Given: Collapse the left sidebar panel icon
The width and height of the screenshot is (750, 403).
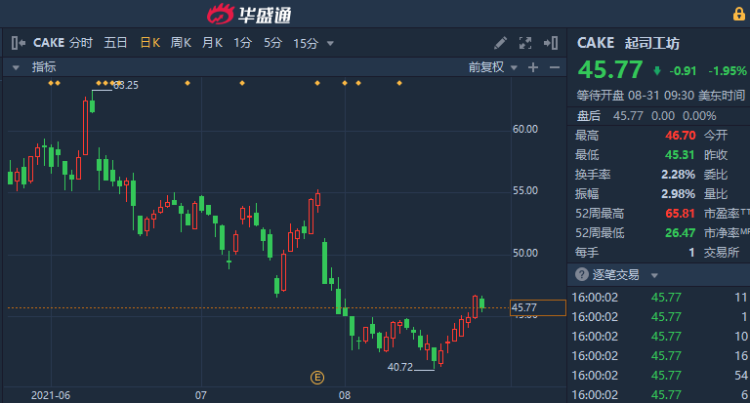Looking at the screenshot, I should pos(18,43).
